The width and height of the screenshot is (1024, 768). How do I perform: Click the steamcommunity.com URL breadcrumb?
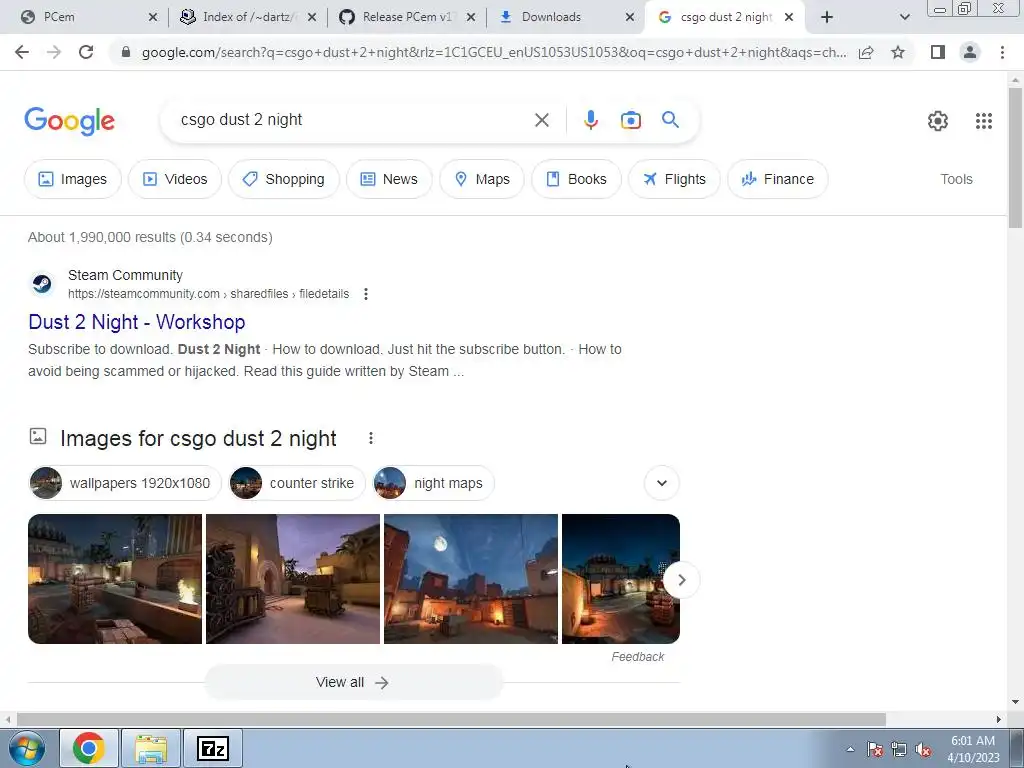[x=208, y=294]
